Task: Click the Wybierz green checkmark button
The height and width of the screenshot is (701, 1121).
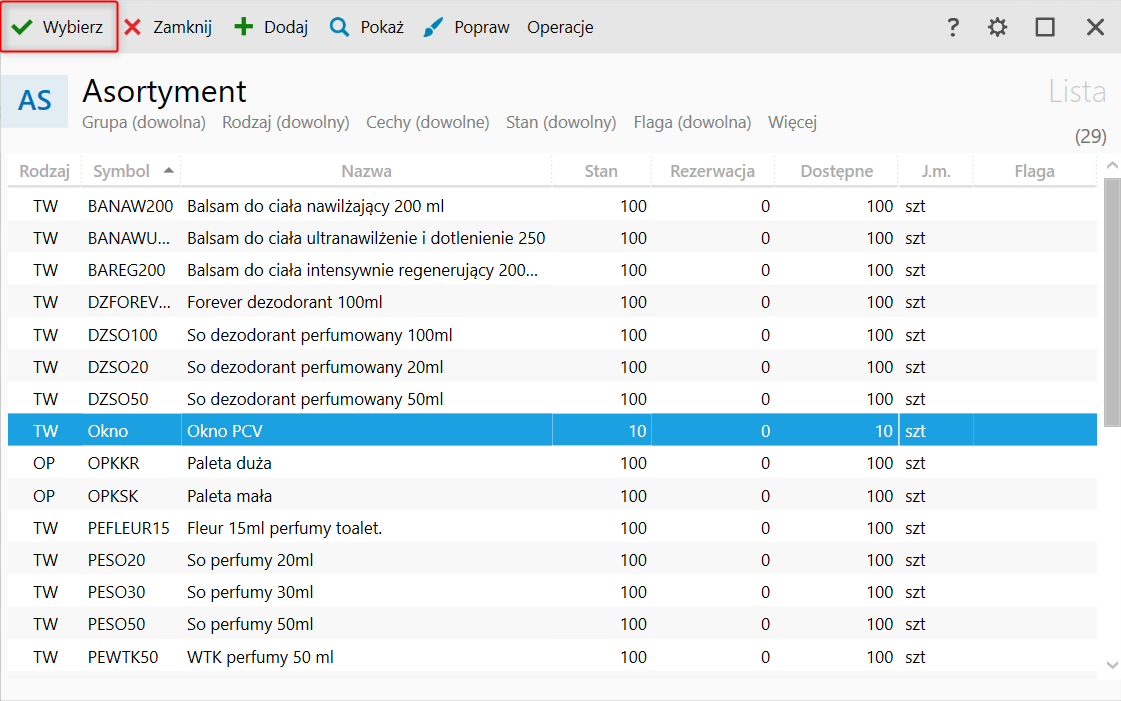Action: [59, 27]
